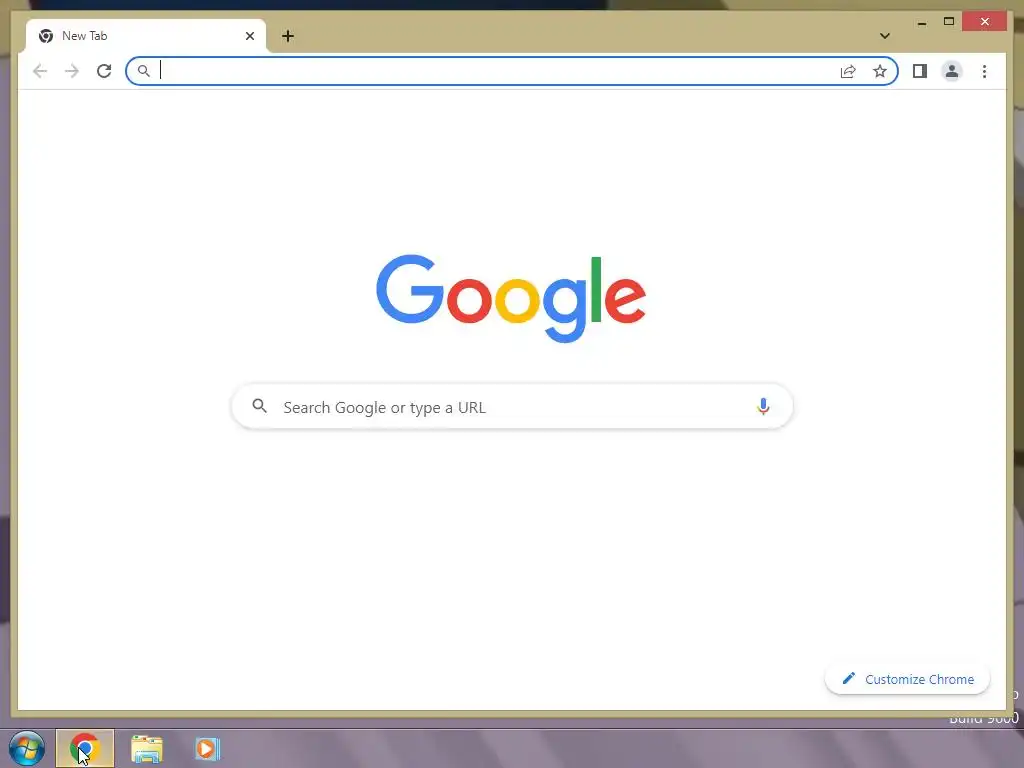
Task: Open the Windows Start button
Action: pyautogui.click(x=27, y=748)
